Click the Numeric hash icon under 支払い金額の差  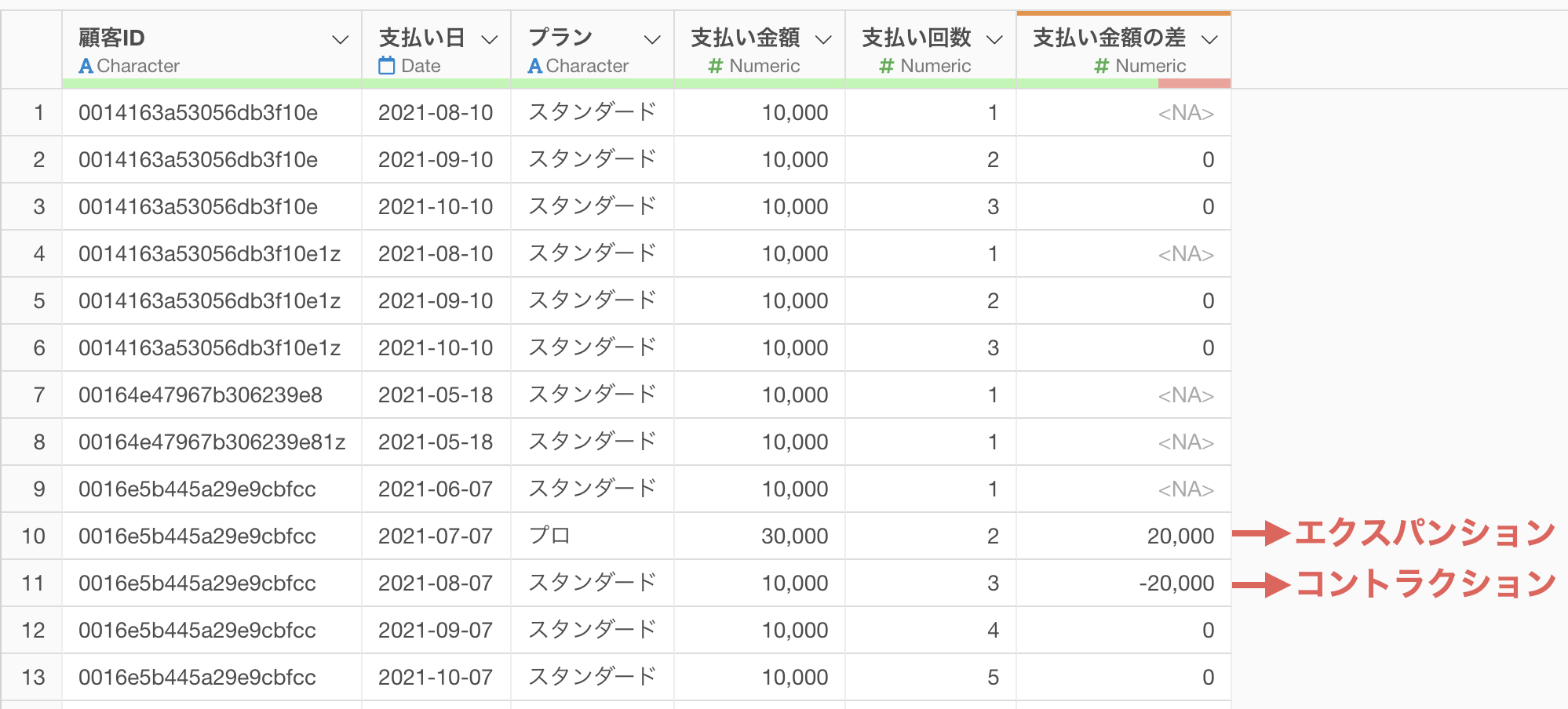point(1101,66)
